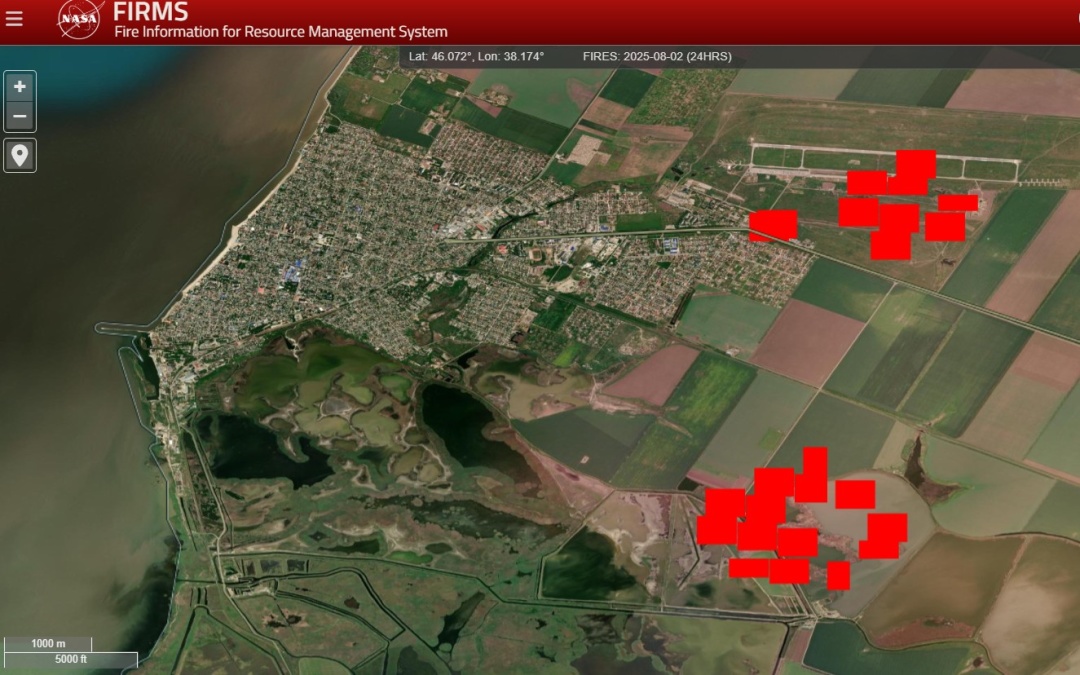
Task: Select the rightmost fire marker in southern cluster
Action: 888,526
